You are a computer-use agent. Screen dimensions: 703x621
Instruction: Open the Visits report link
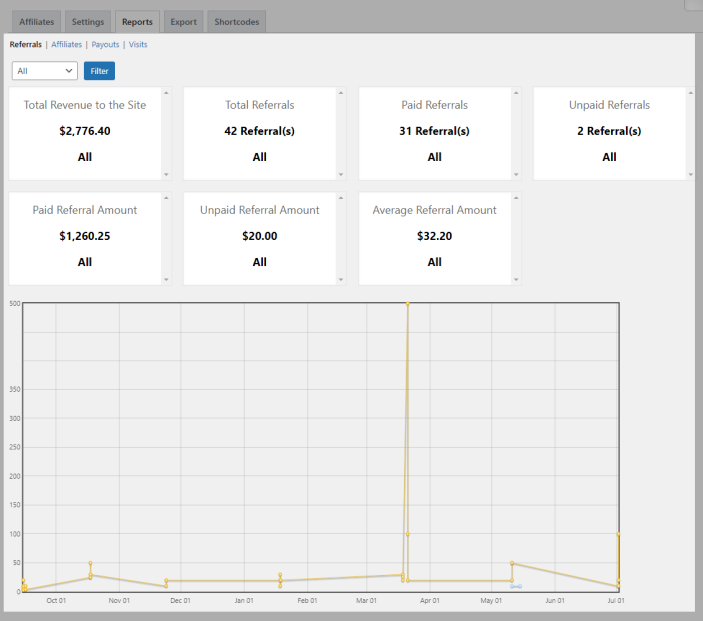(138, 45)
